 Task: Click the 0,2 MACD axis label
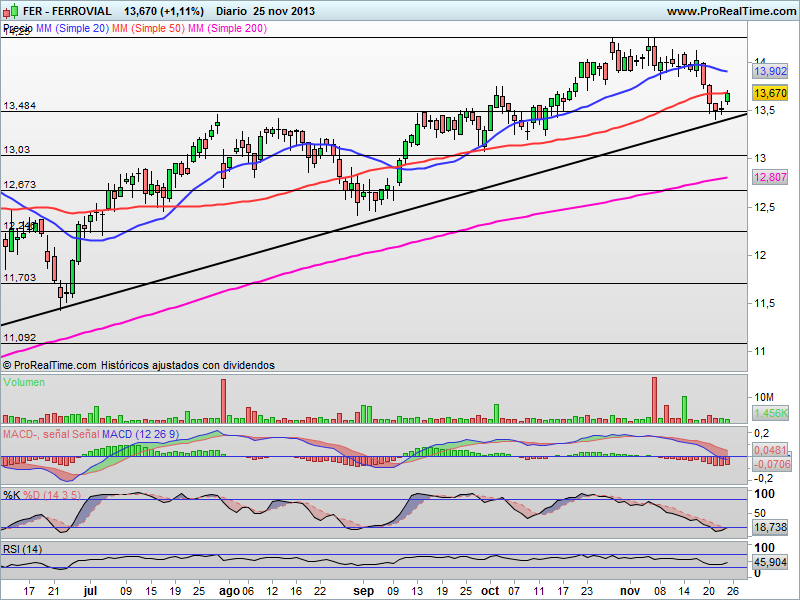coord(761,433)
